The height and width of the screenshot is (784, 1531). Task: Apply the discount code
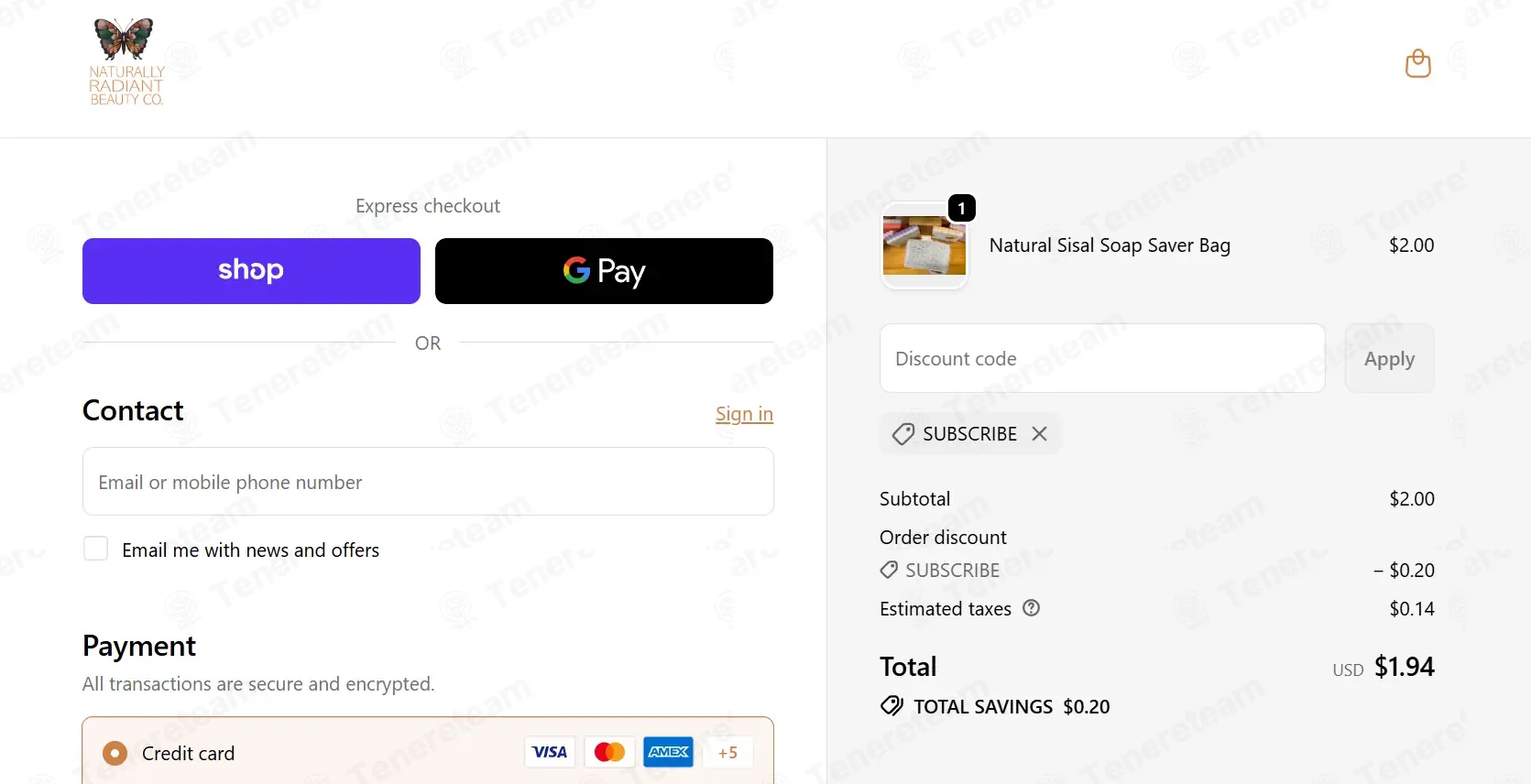(x=1389, y=358)
